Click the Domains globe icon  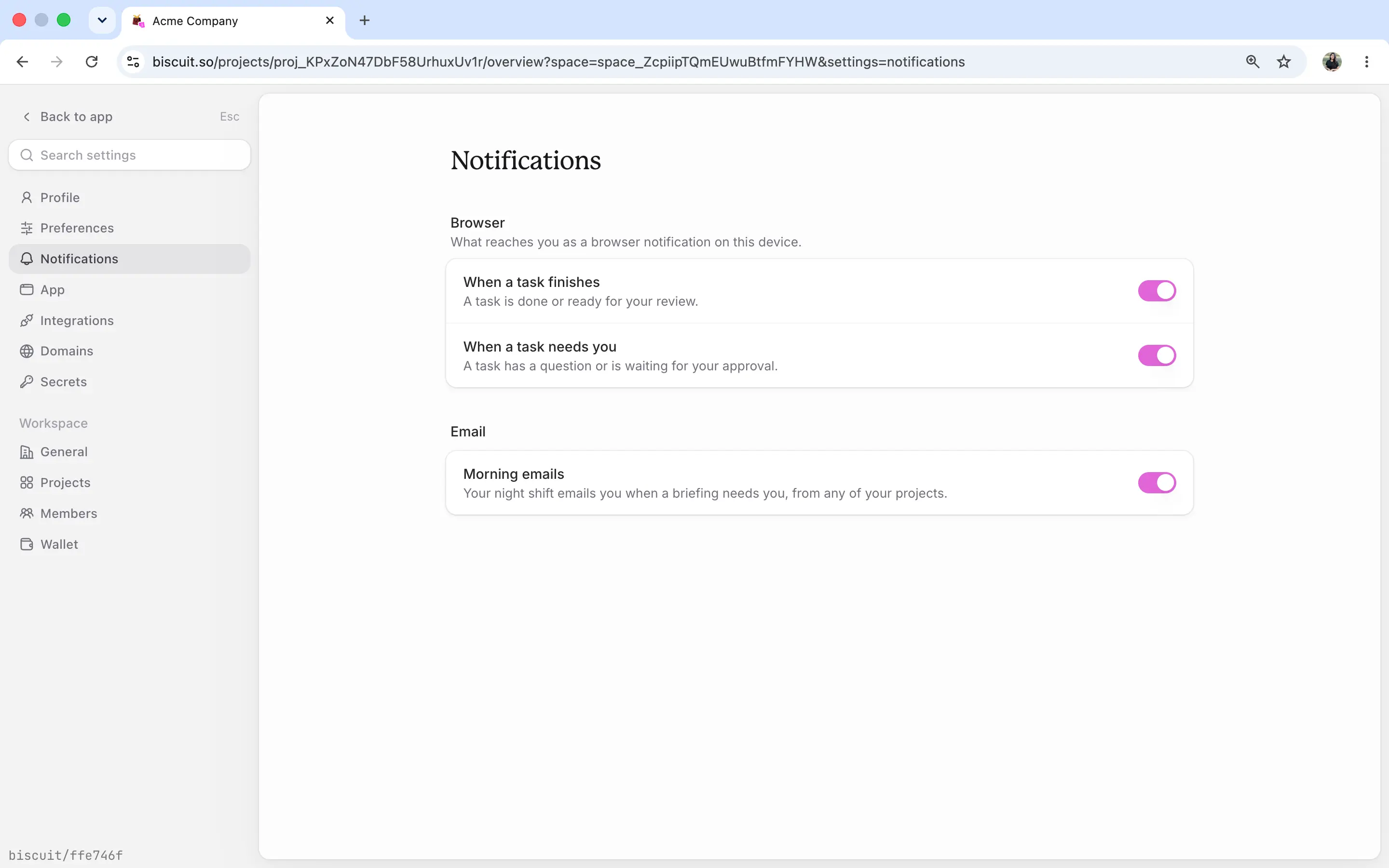(27, 351)
